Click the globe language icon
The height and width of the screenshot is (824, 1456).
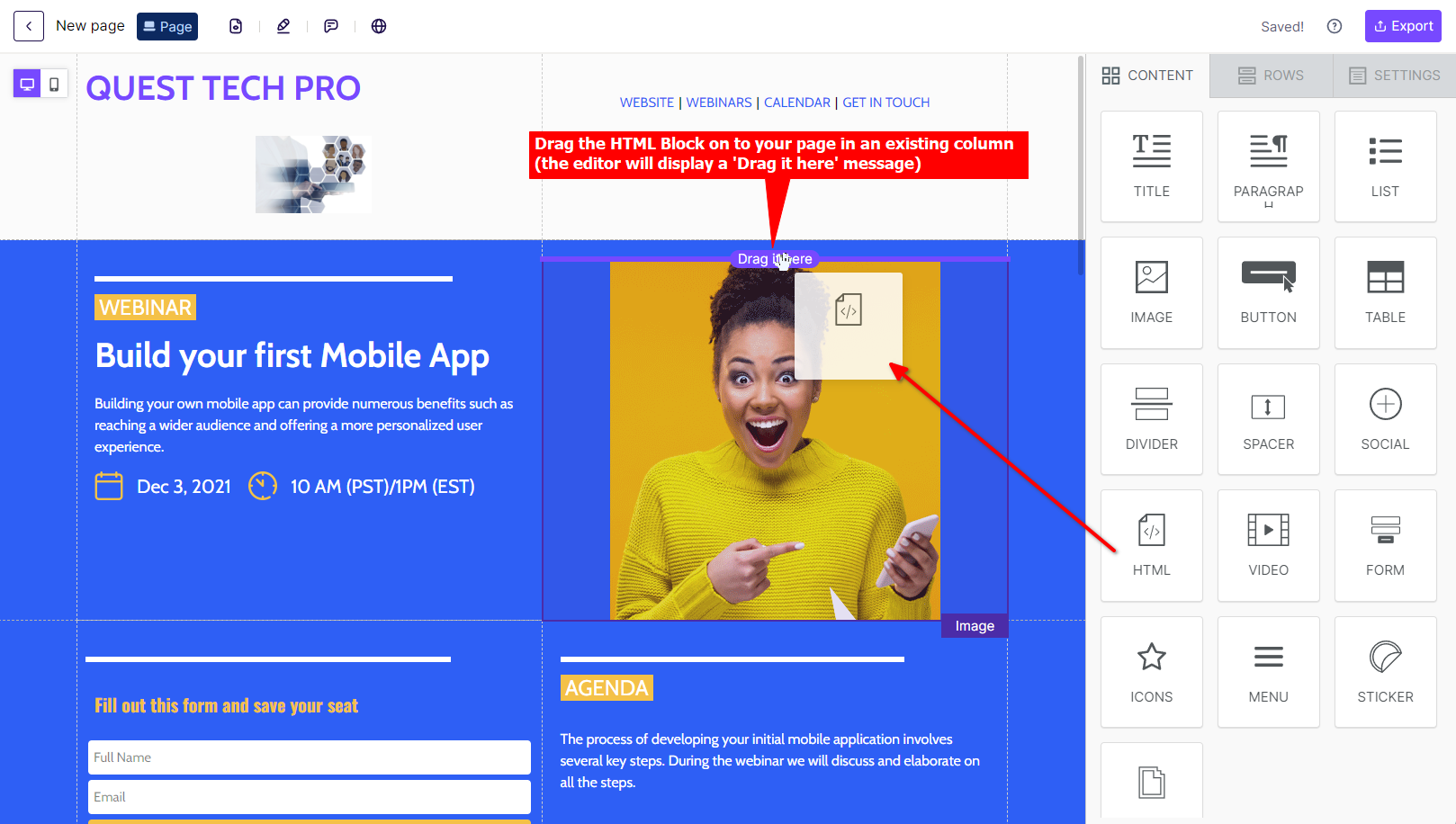click(x=379, y=26)
